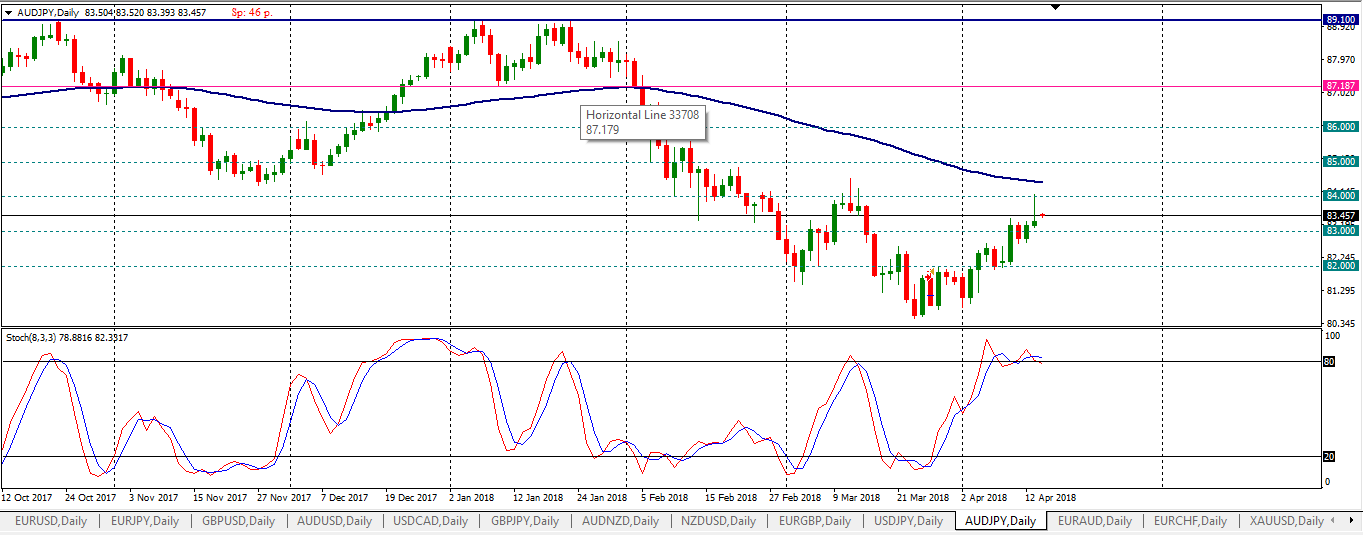Go to the AUDUSD,Daily chart tab
Image resolution: width=1363 pixels, height=535 pixels.
tap(335, 521)
